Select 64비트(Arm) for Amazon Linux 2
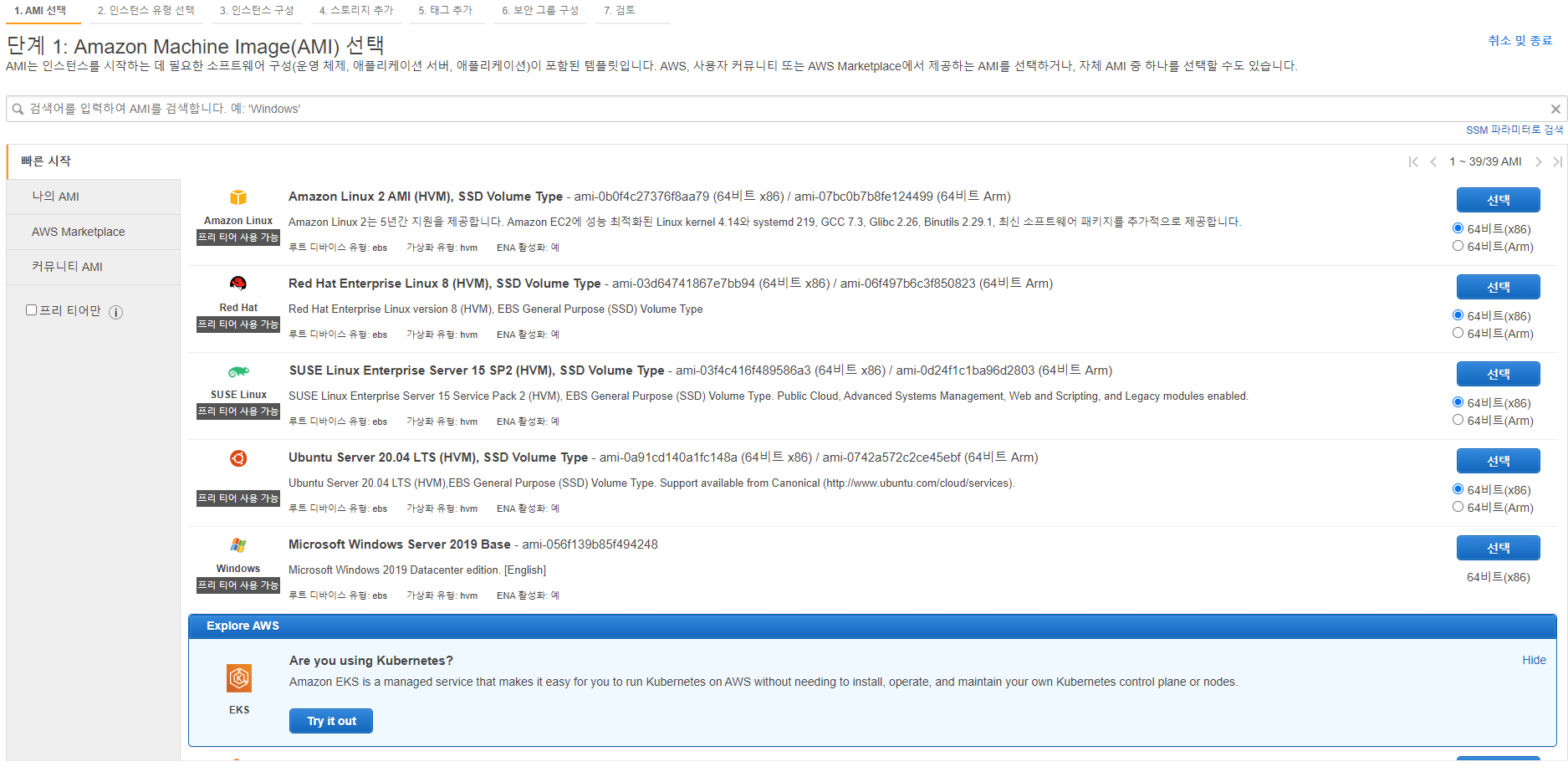 1458,246
